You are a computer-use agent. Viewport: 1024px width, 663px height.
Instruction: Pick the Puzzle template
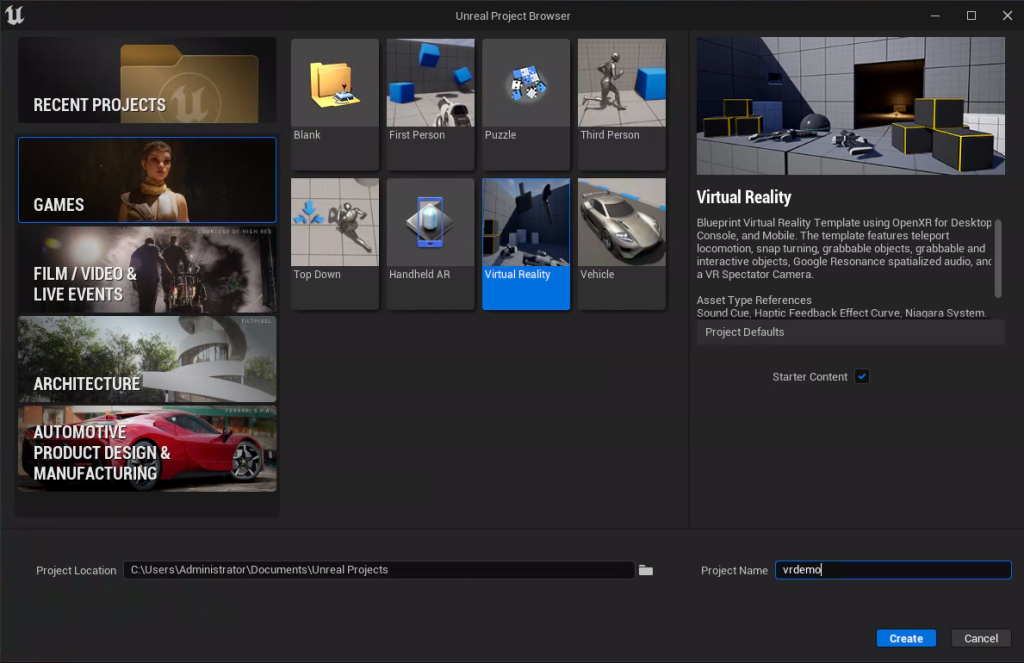[x=526, y=104]
